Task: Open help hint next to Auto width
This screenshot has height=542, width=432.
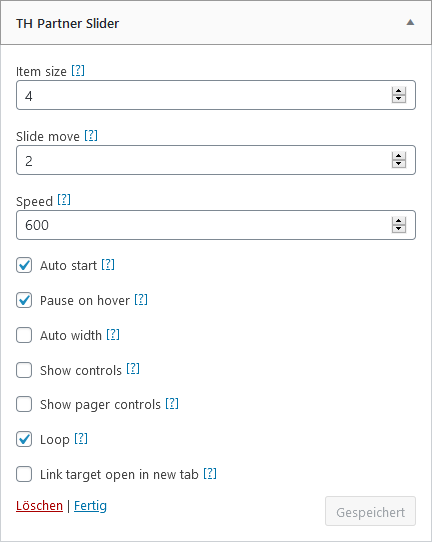Action: (113, 334)
